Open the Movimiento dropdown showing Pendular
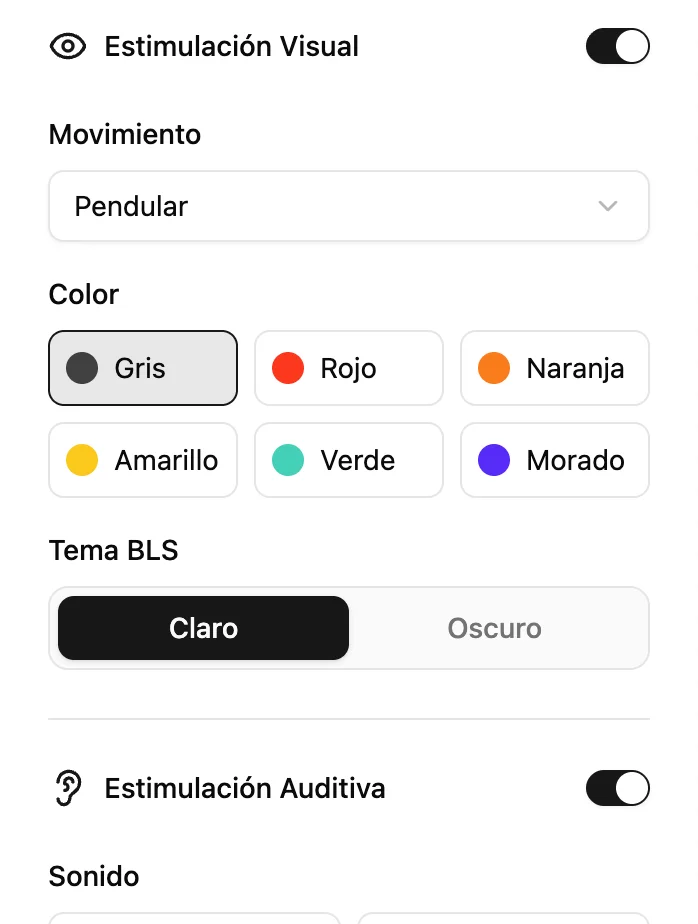The width and height of the screenshot is (698, 924). 348,206
